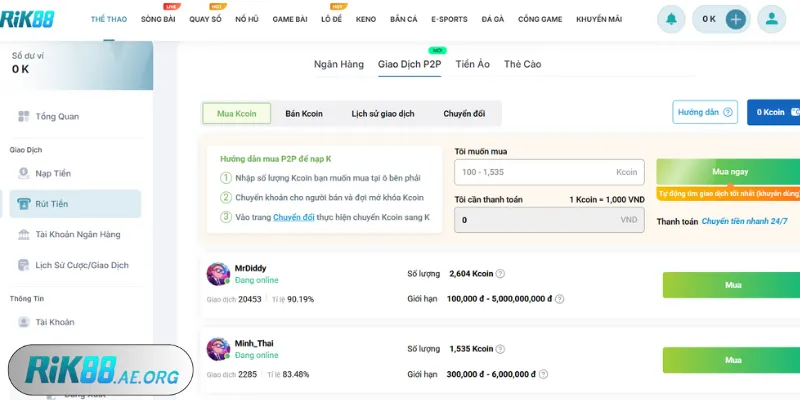Click the Hướng dẫn button
This screenshot has width=800, height=400.
[x=705, y=112]
